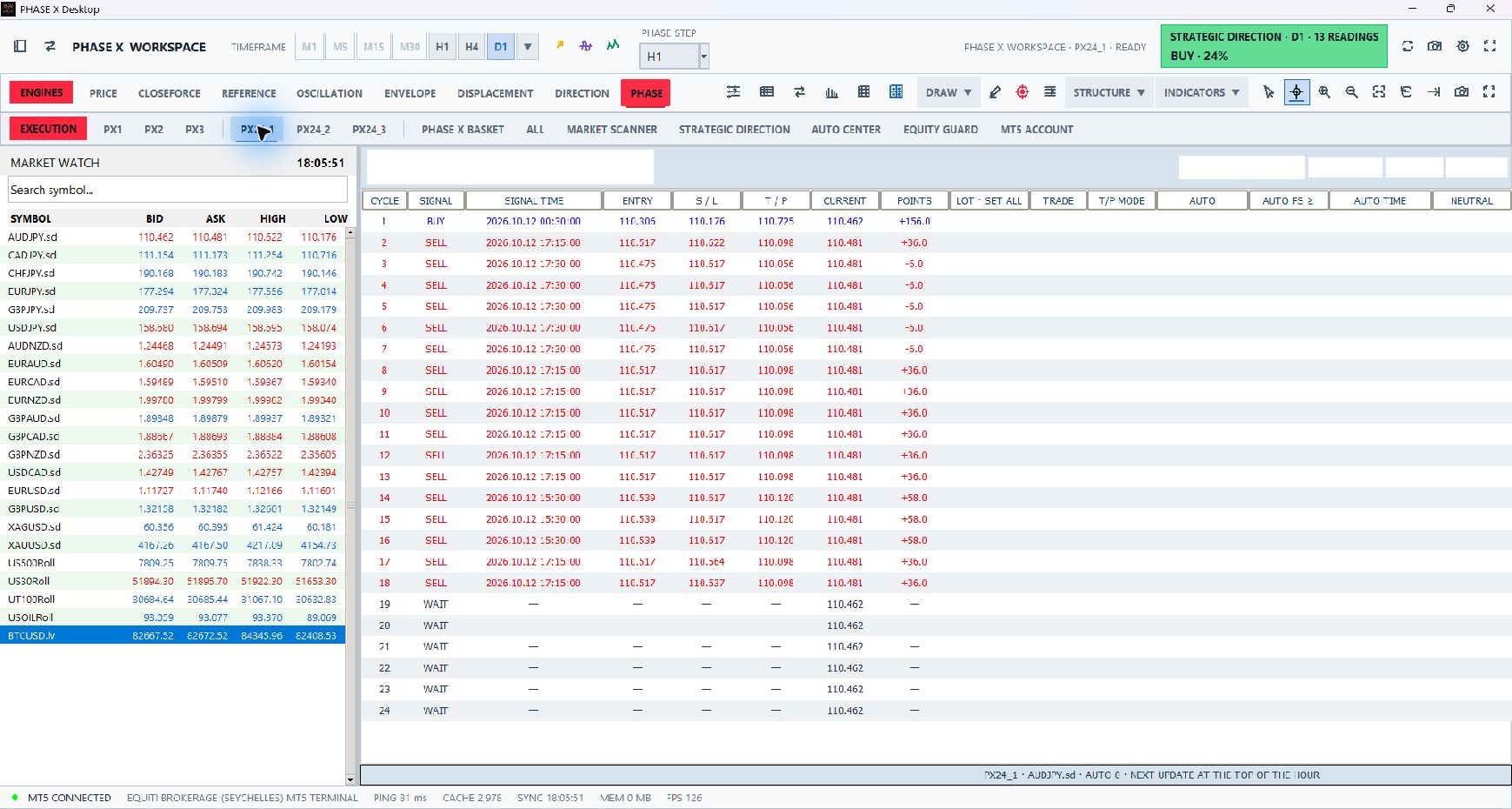Select the PX24_2 tab
Screen dimensions: 1512x809
pyautogui.click(x=313, y=129)
